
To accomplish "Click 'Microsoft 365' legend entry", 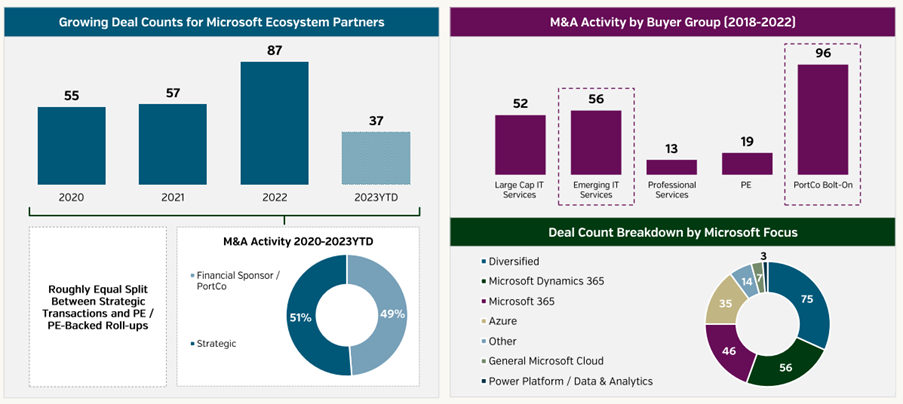I will (517, 301).
